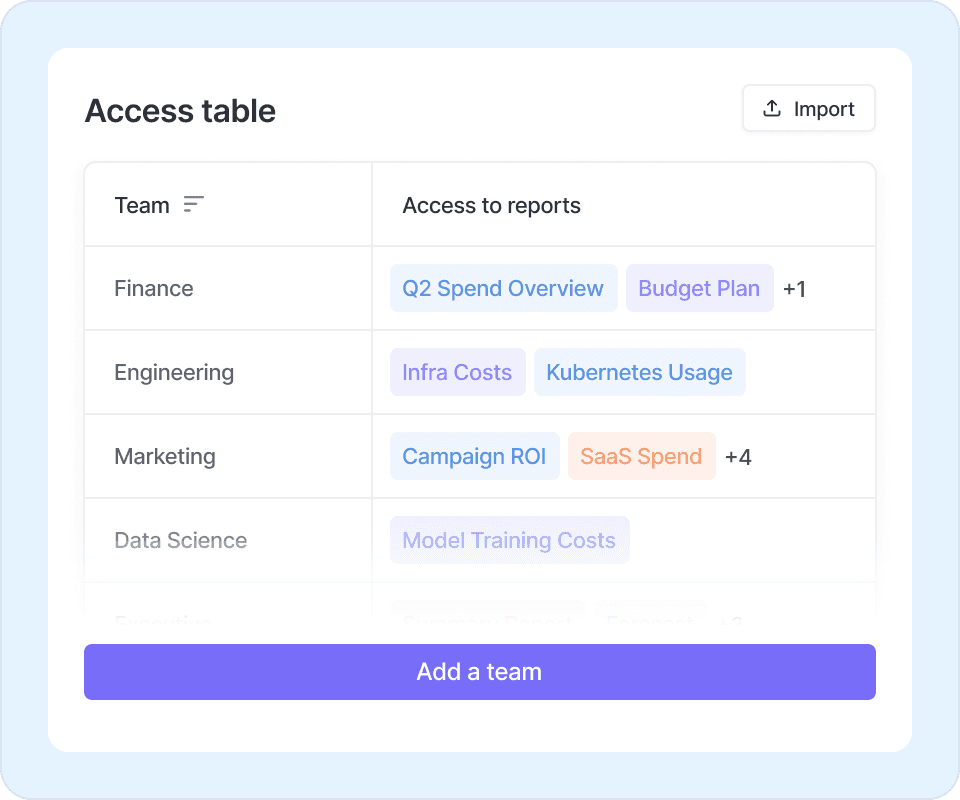This screenshot has height=800, width=960.
Task: Open the Campaign ROI report tag
Action: (474, 457)
